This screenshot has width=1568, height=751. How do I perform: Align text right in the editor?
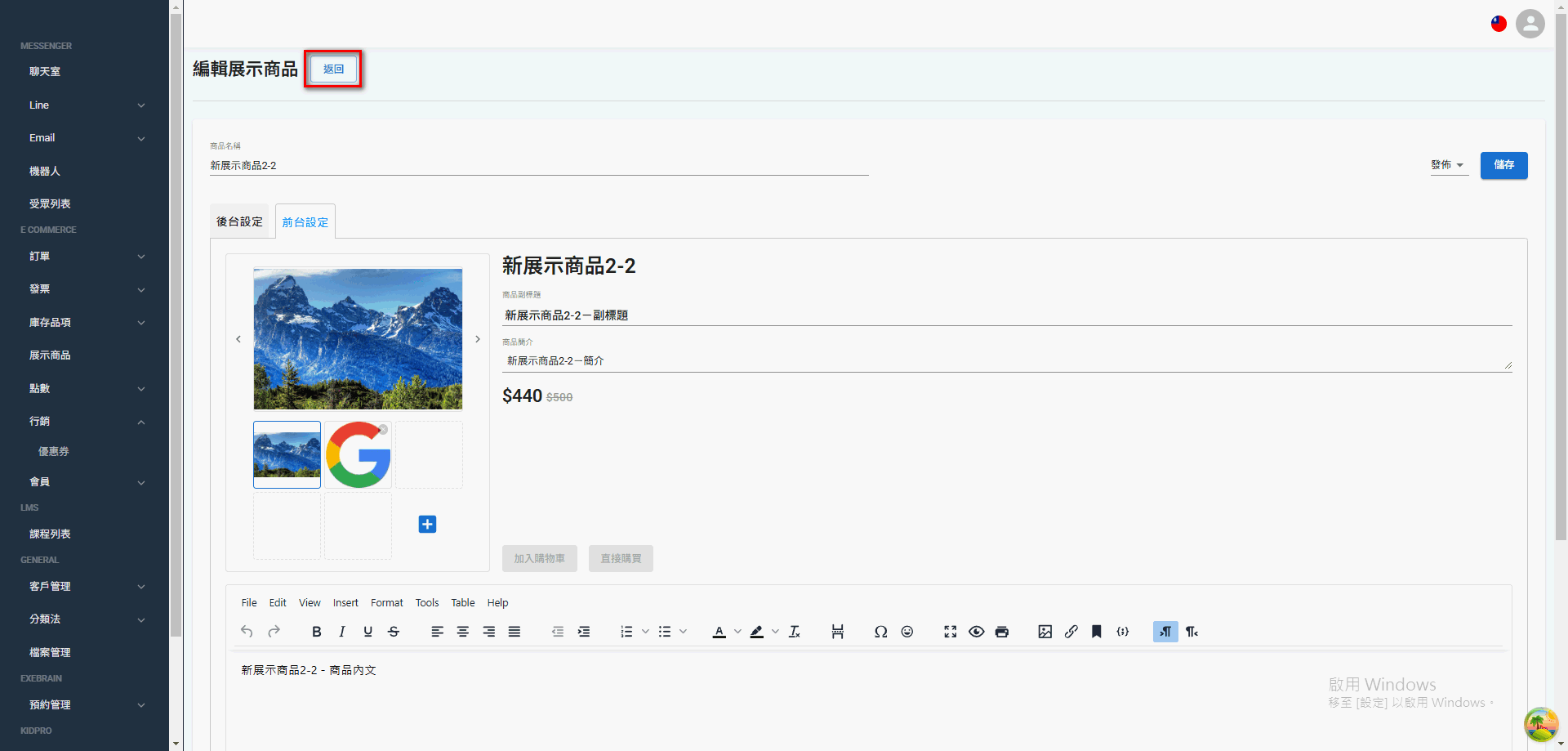point(489,632)
